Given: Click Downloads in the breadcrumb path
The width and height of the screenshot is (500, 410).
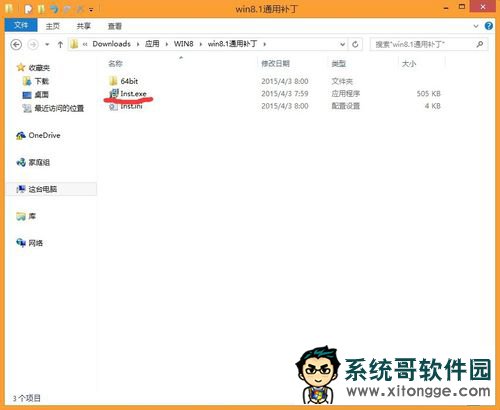Looking at the screenshot, I should click(111, 44).
